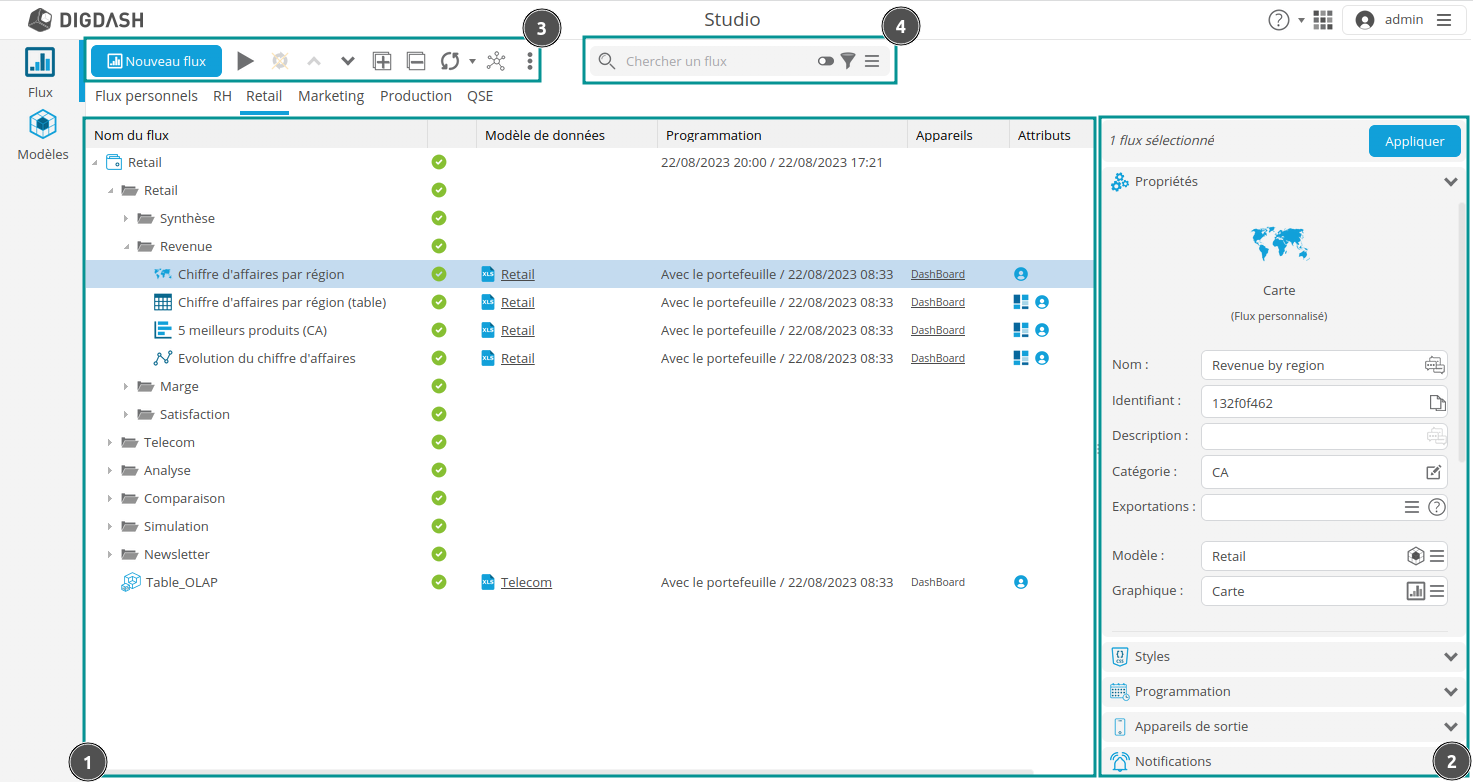
Task: Open the Telecom data model link
Action: coord(526,583)
